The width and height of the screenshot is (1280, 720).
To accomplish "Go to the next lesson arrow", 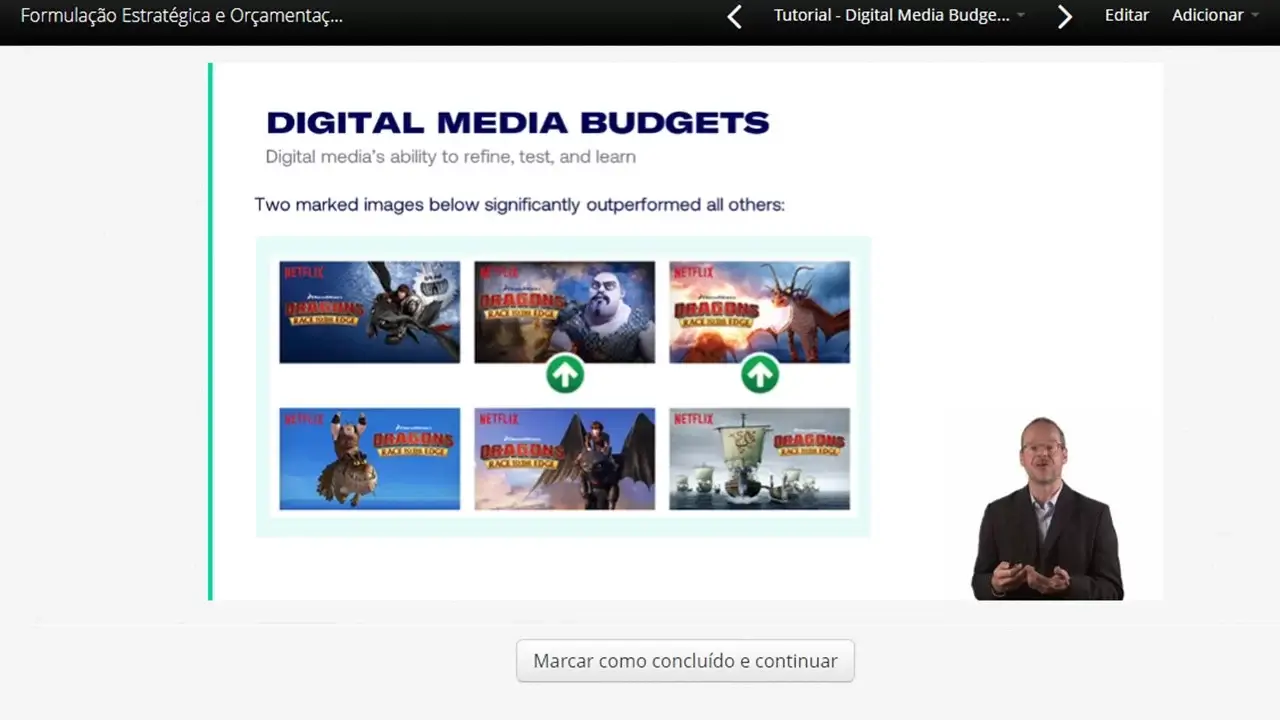I will click(1065, 16).
